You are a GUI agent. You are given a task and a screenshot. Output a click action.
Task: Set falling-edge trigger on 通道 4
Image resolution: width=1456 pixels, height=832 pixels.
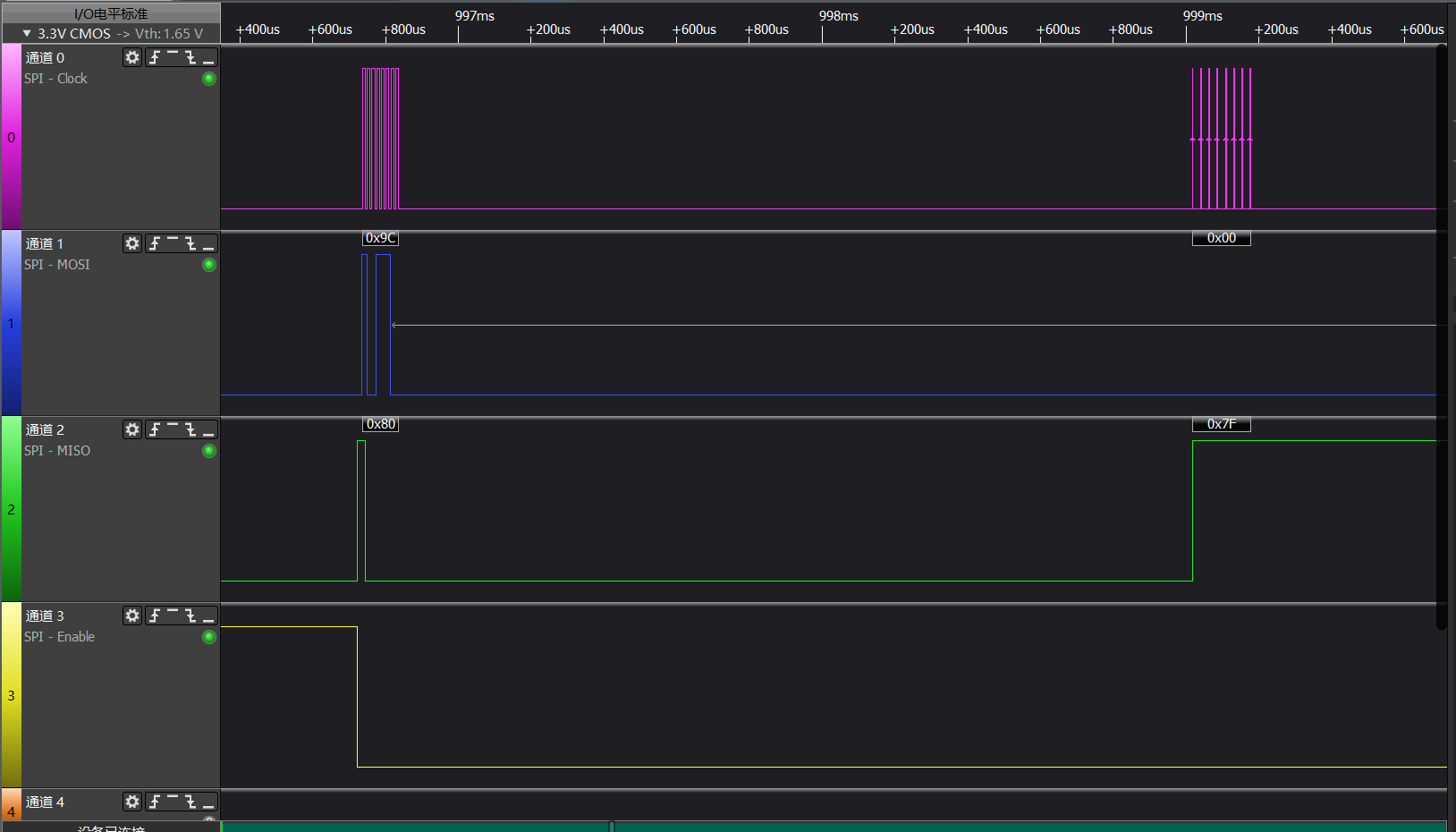(190, 802)
